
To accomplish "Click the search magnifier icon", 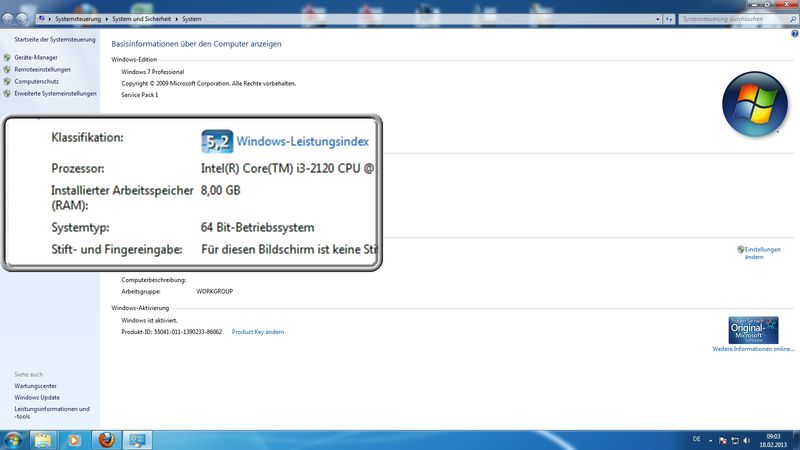I will coord(793,19).
